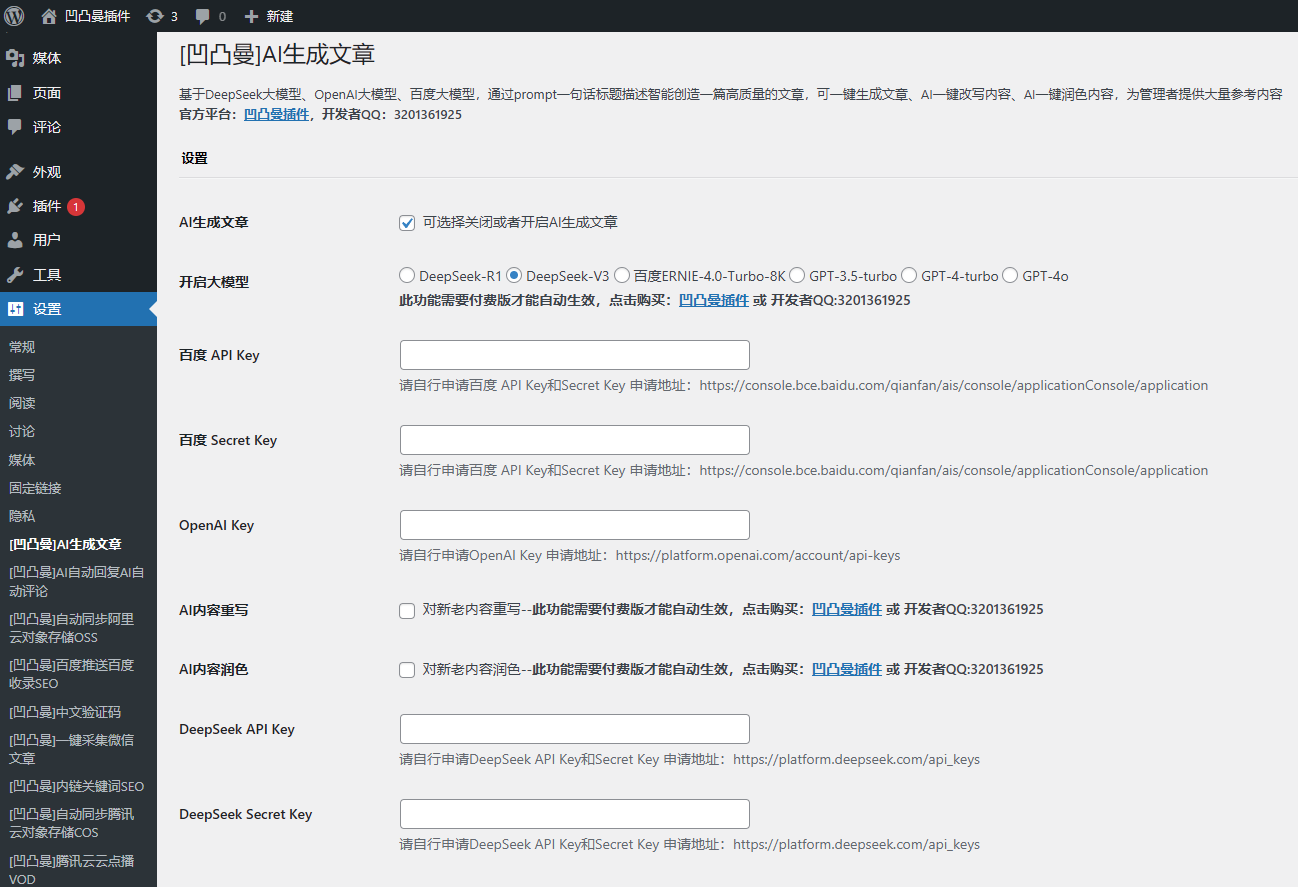The width and height of the screenshot is (1298, 887).
Task: Open the 评论 menu in the sidebar
Action: pos(78,127)
